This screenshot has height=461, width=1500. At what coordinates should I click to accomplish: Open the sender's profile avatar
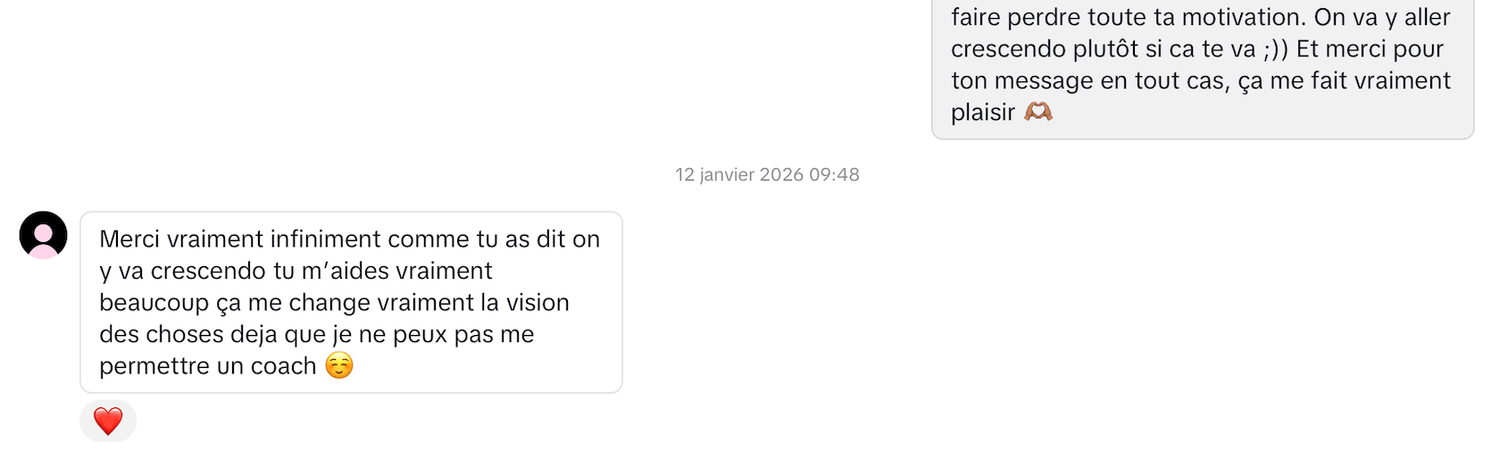click(43, 236)
